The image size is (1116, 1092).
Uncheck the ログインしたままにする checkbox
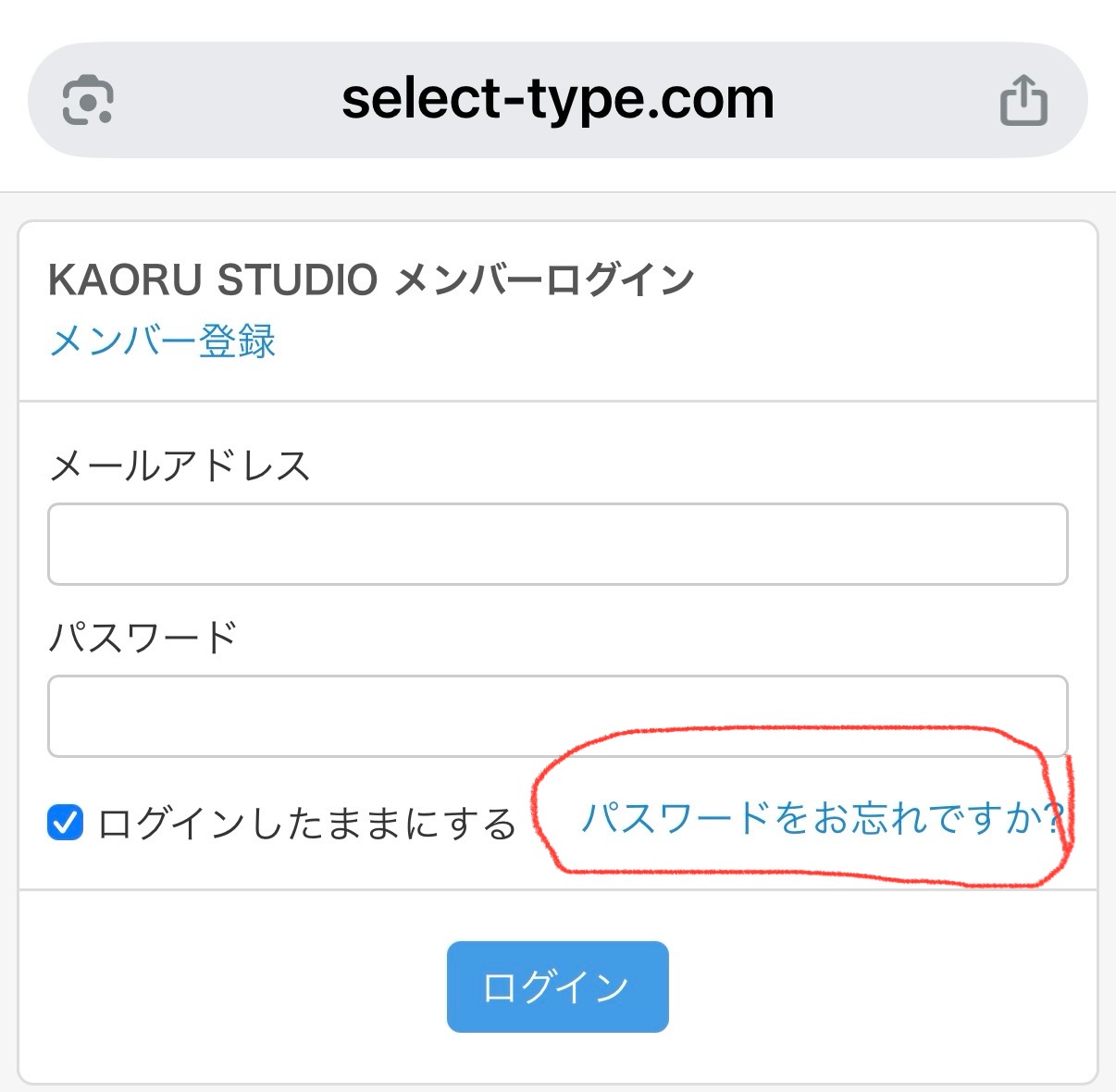65,822
